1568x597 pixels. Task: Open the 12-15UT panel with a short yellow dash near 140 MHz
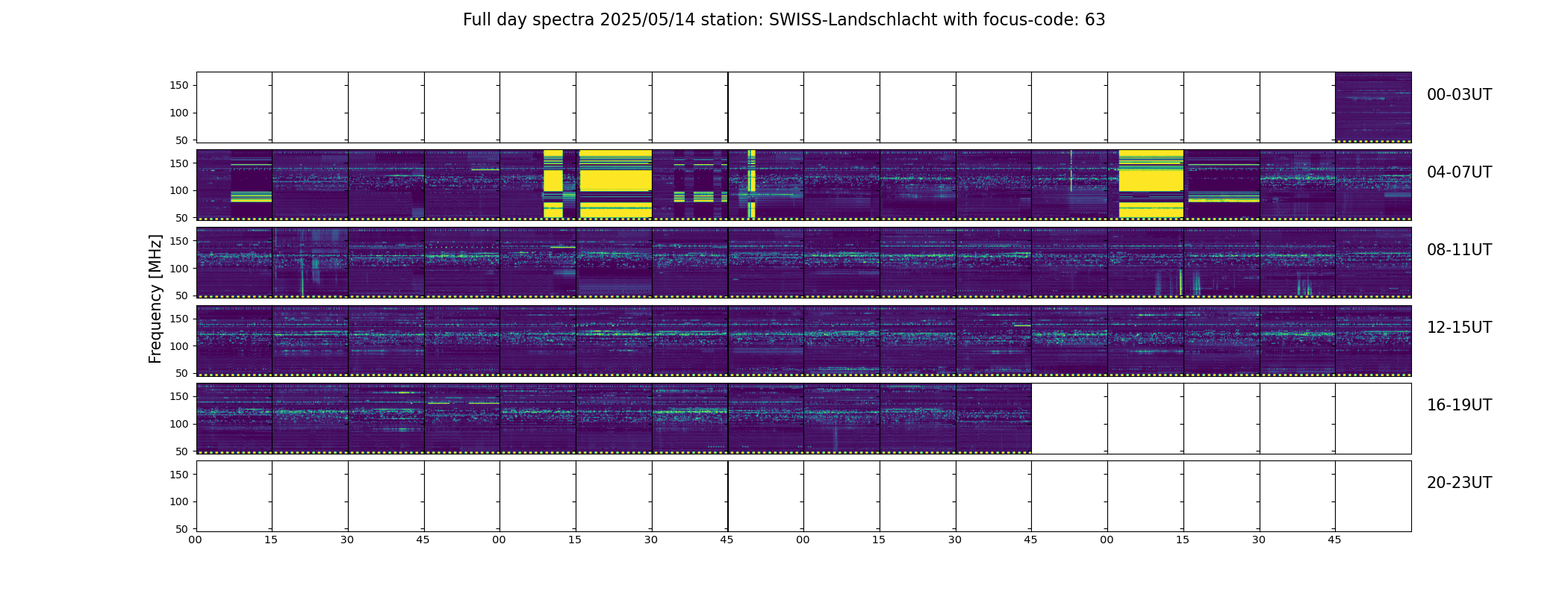click(994, 340)
